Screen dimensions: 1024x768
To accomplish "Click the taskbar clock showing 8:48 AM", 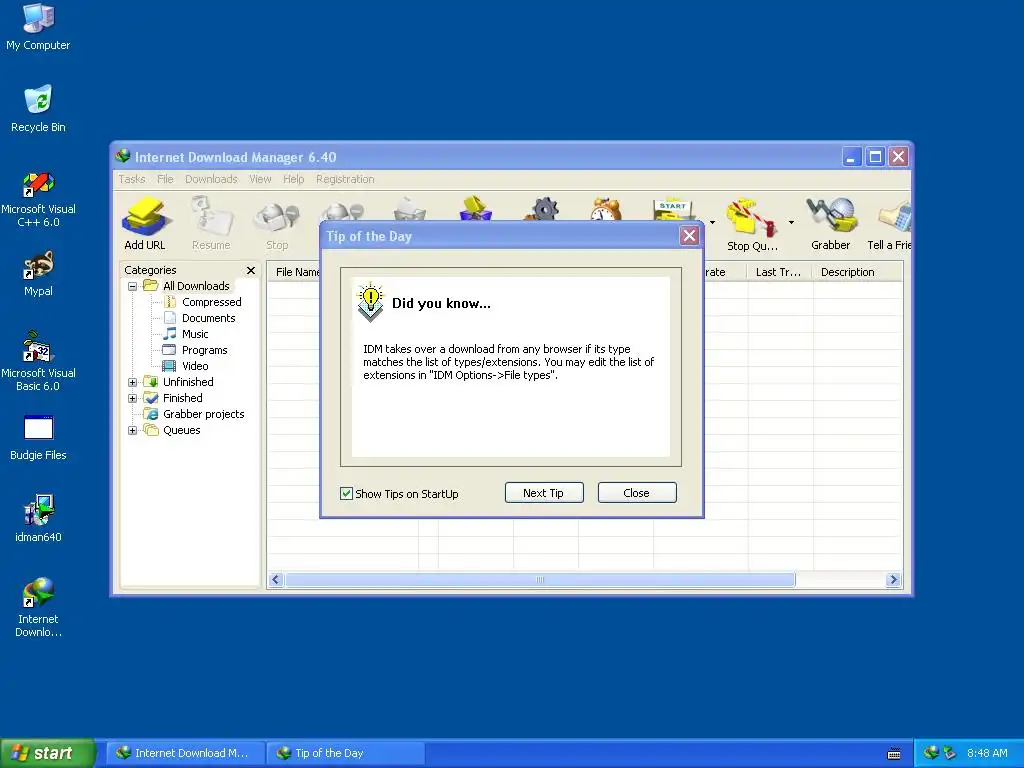I will click(x=987, y=753).
